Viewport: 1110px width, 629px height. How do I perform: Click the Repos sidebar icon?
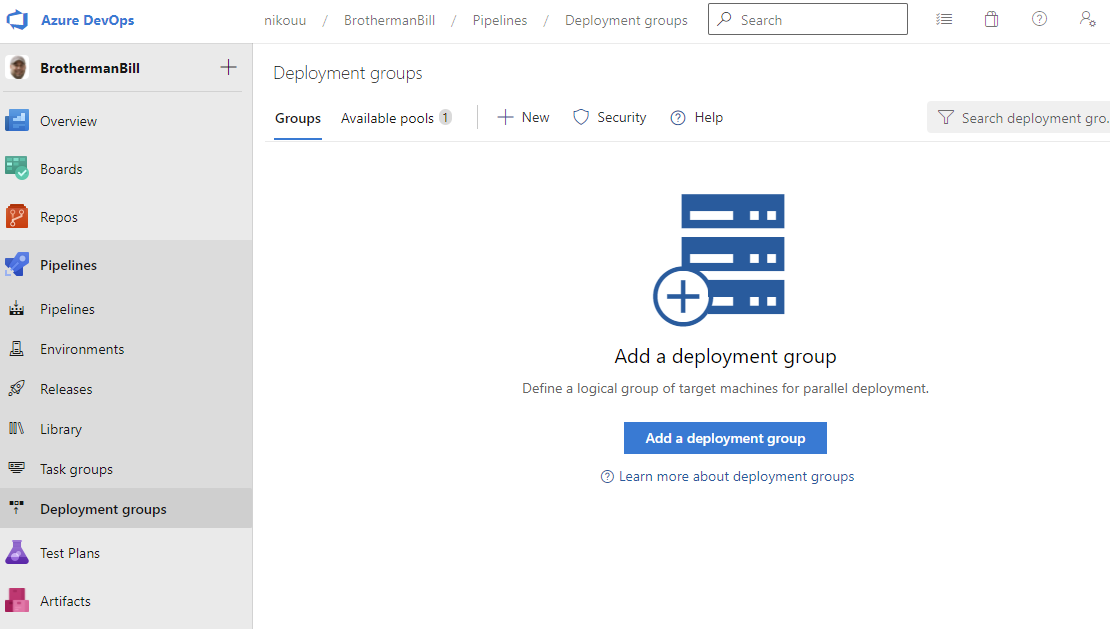click(17, 217)
